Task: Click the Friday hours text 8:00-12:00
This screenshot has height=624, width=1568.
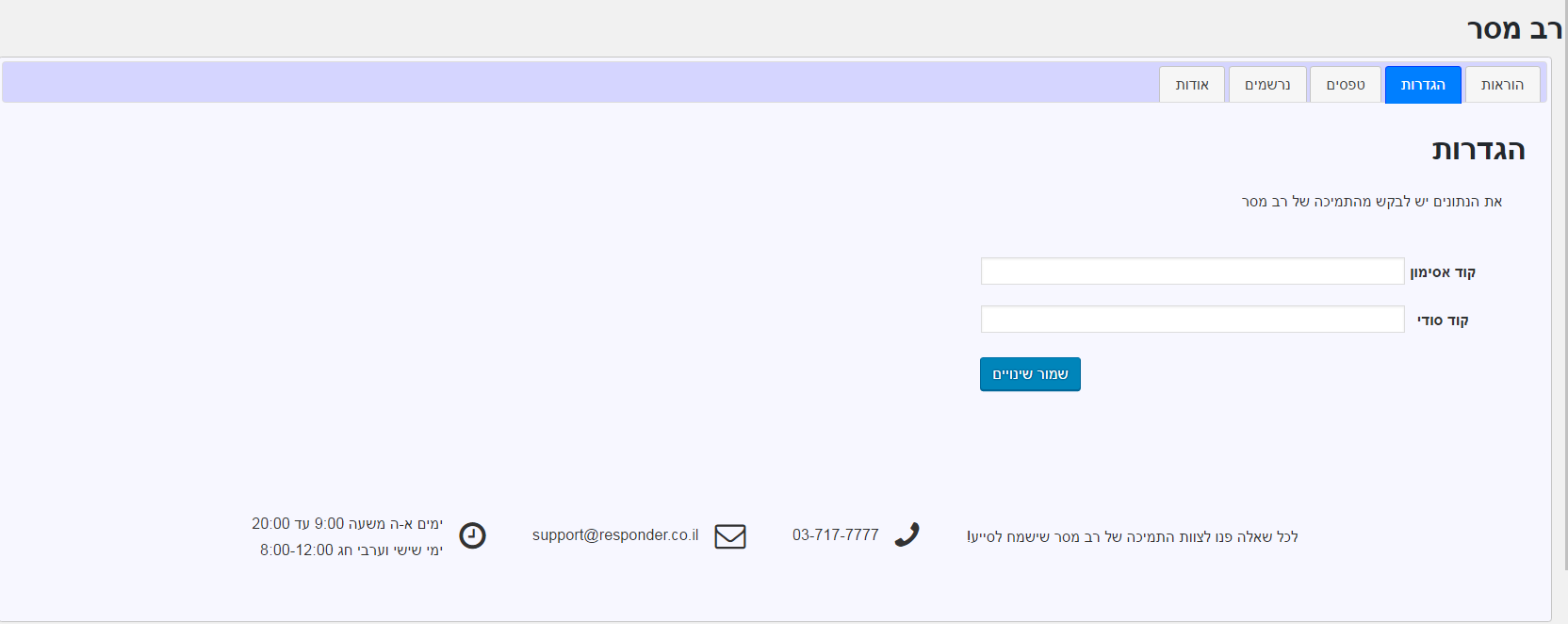Action: (x=351, y=550)
